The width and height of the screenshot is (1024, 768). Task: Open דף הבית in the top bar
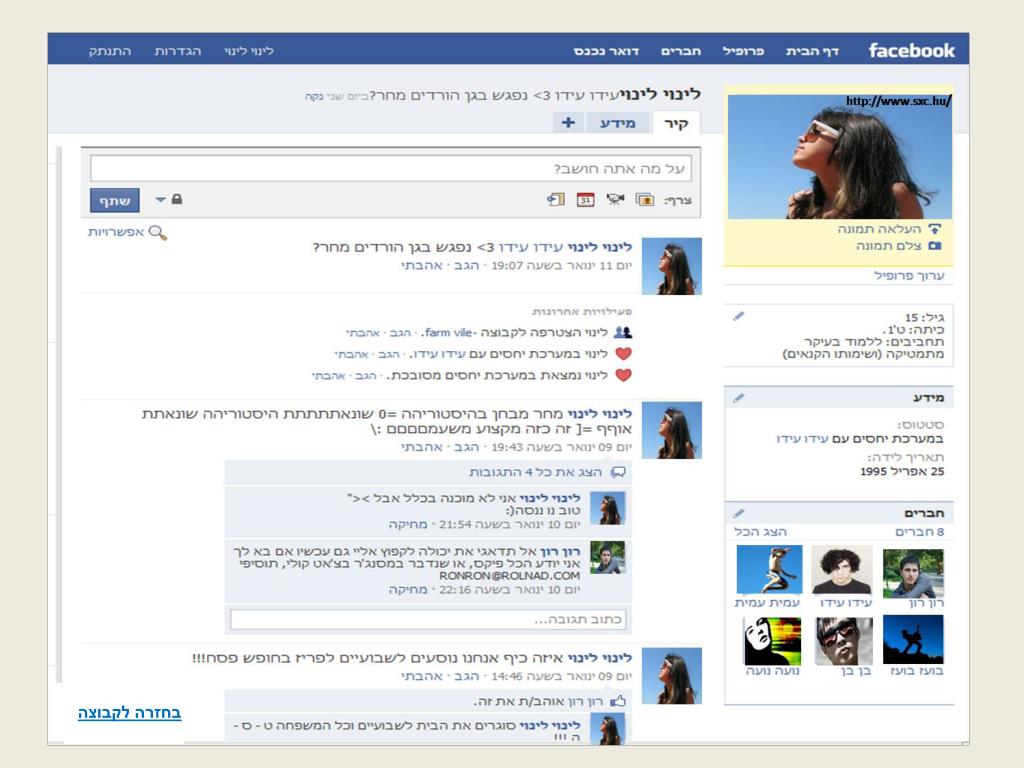coord(812,51)
